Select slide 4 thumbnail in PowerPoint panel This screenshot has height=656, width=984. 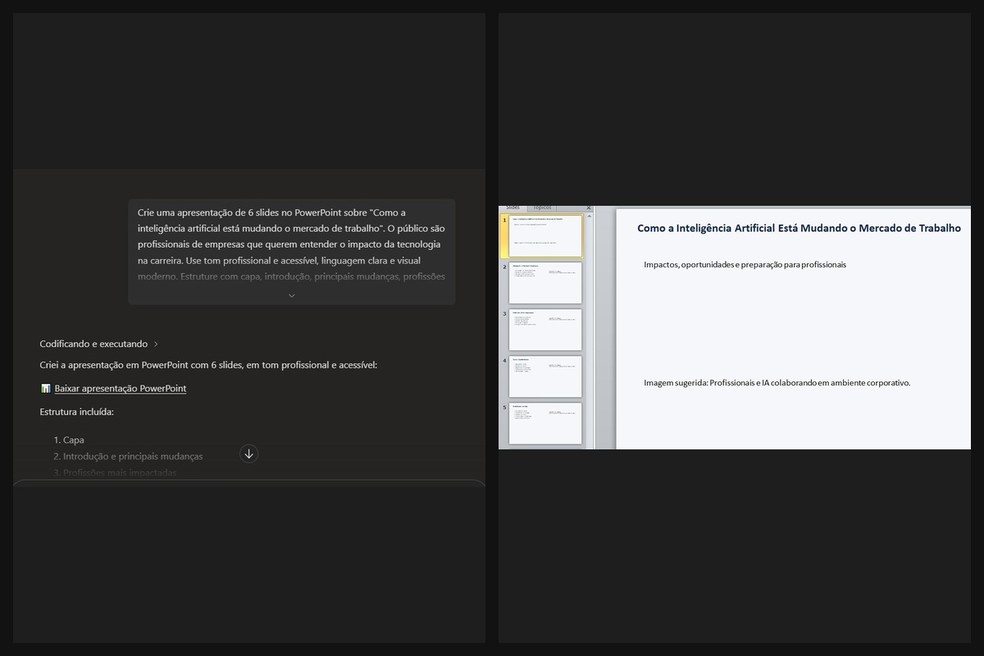[545, 377]
